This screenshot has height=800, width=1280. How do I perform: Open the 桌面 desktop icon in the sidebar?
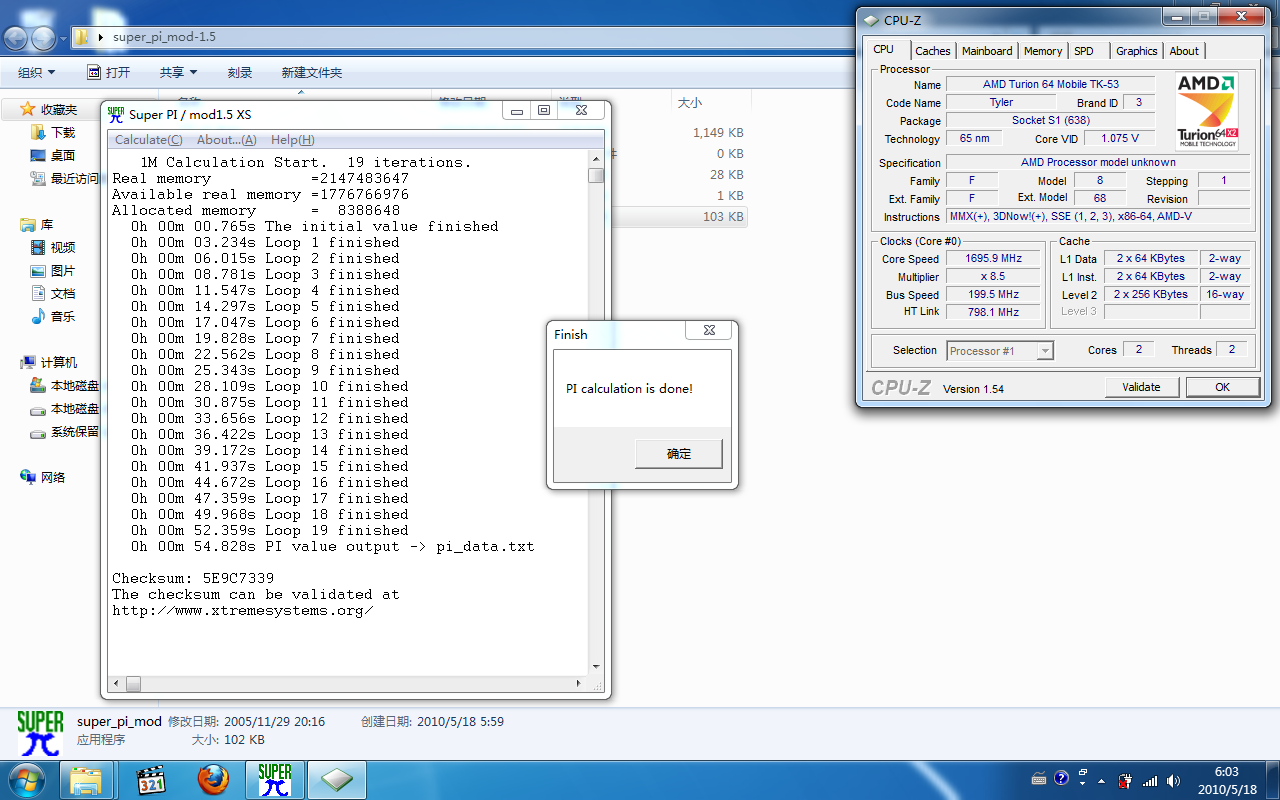(x=38, y=155)
